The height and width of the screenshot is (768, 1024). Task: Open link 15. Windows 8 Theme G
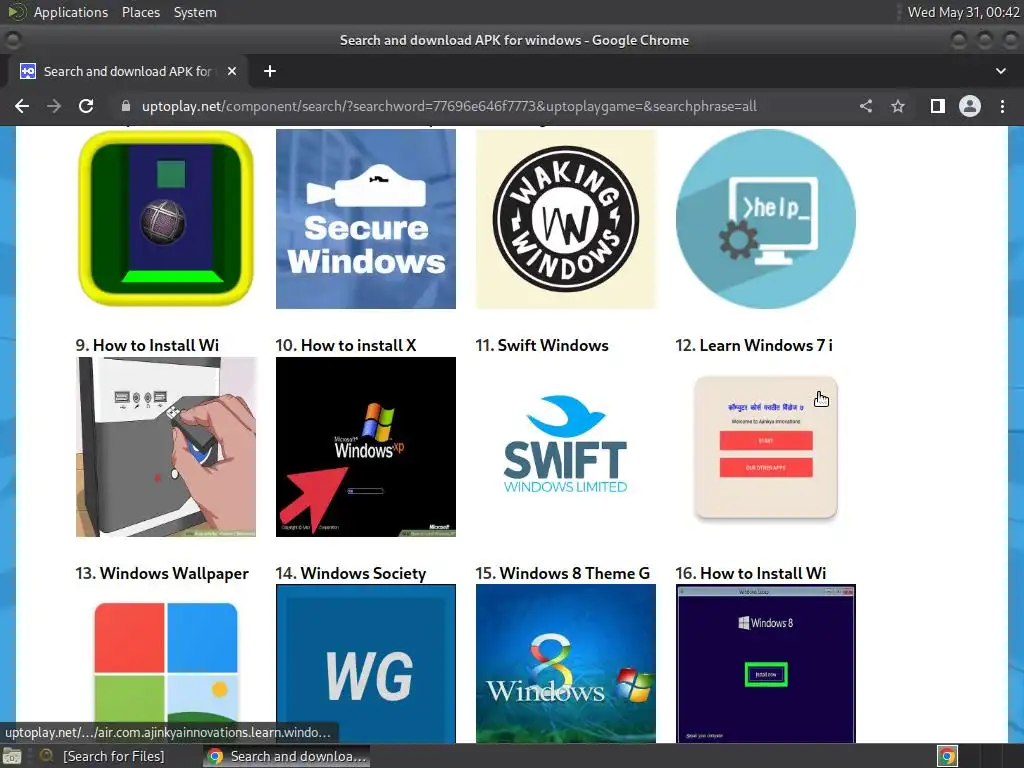[562, 573]
